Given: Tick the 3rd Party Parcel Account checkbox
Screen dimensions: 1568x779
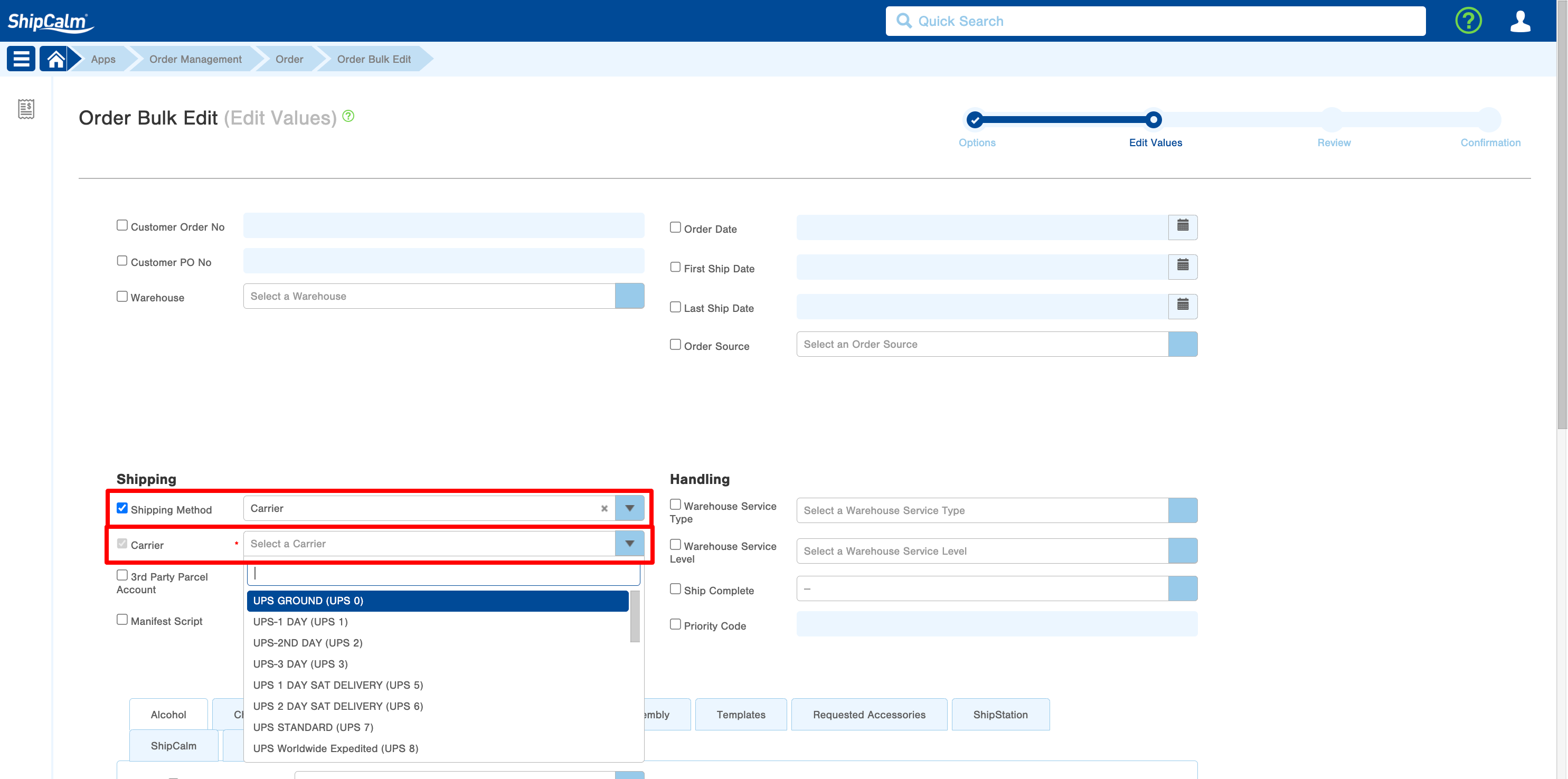Looking at the screenshot, I should click(122, 575).
